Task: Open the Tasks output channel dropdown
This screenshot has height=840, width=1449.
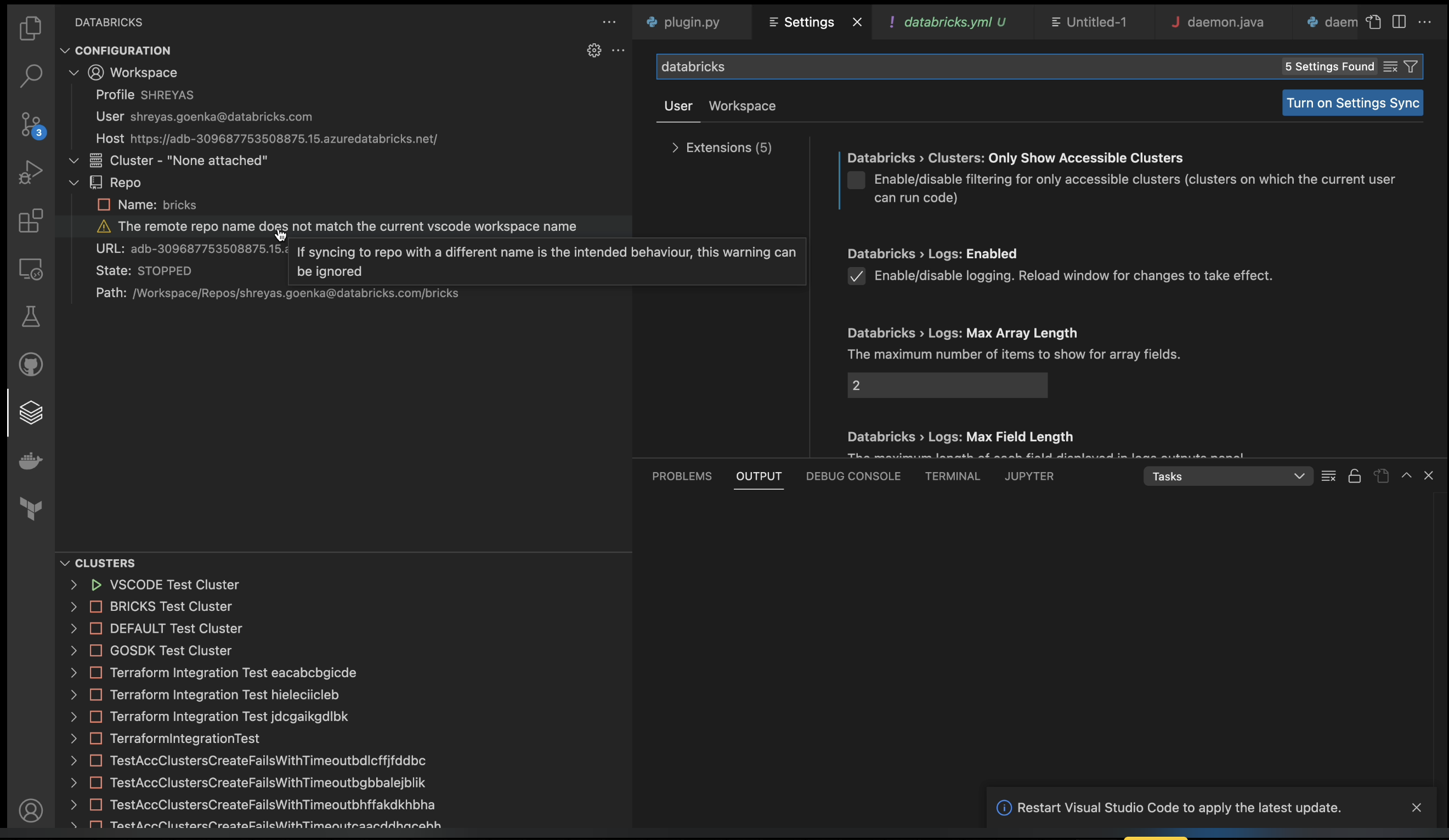Action: coord(1227,476)
